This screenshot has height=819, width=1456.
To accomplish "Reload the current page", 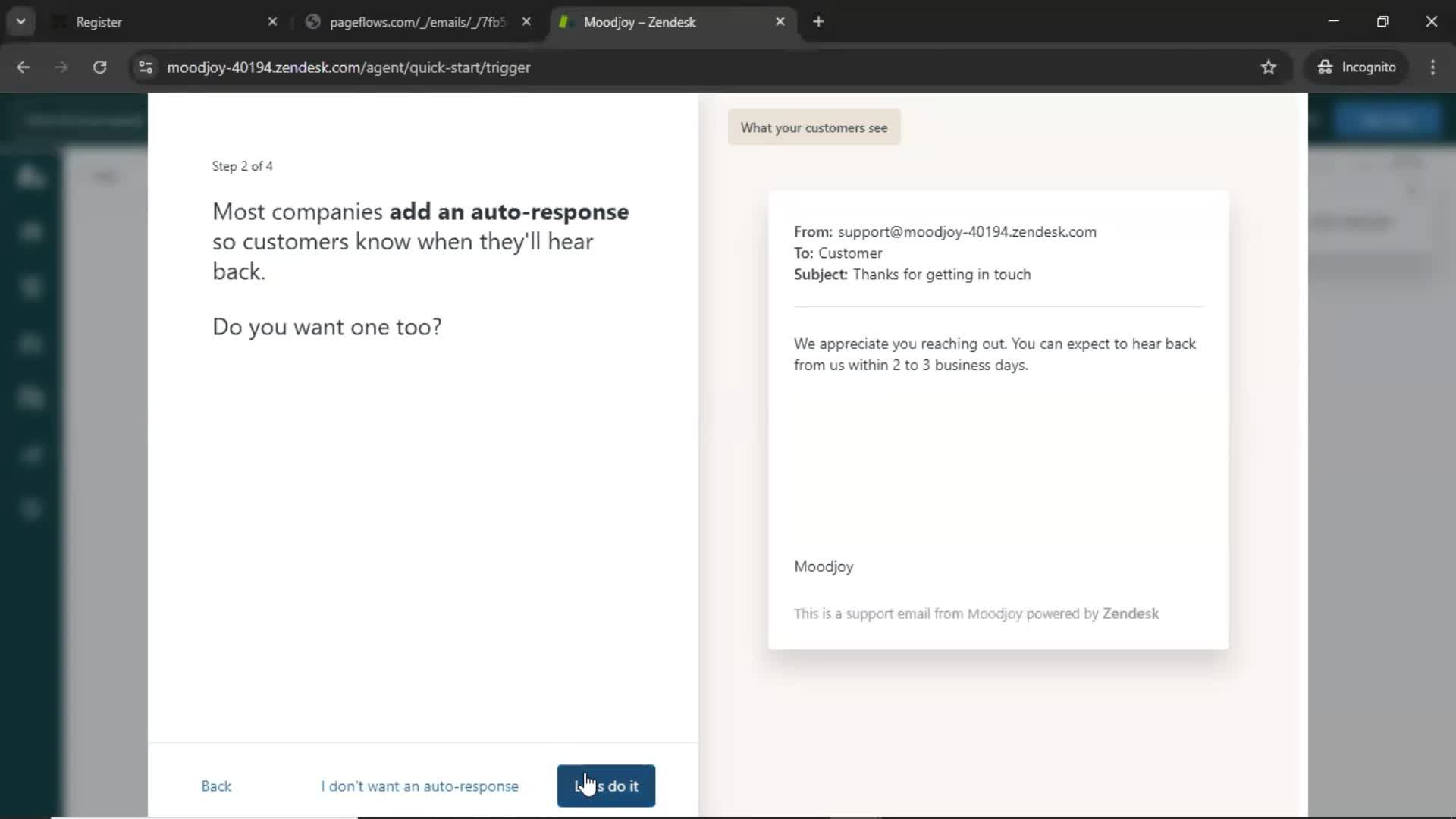I will pyautogui.click(x=99, y=67).
